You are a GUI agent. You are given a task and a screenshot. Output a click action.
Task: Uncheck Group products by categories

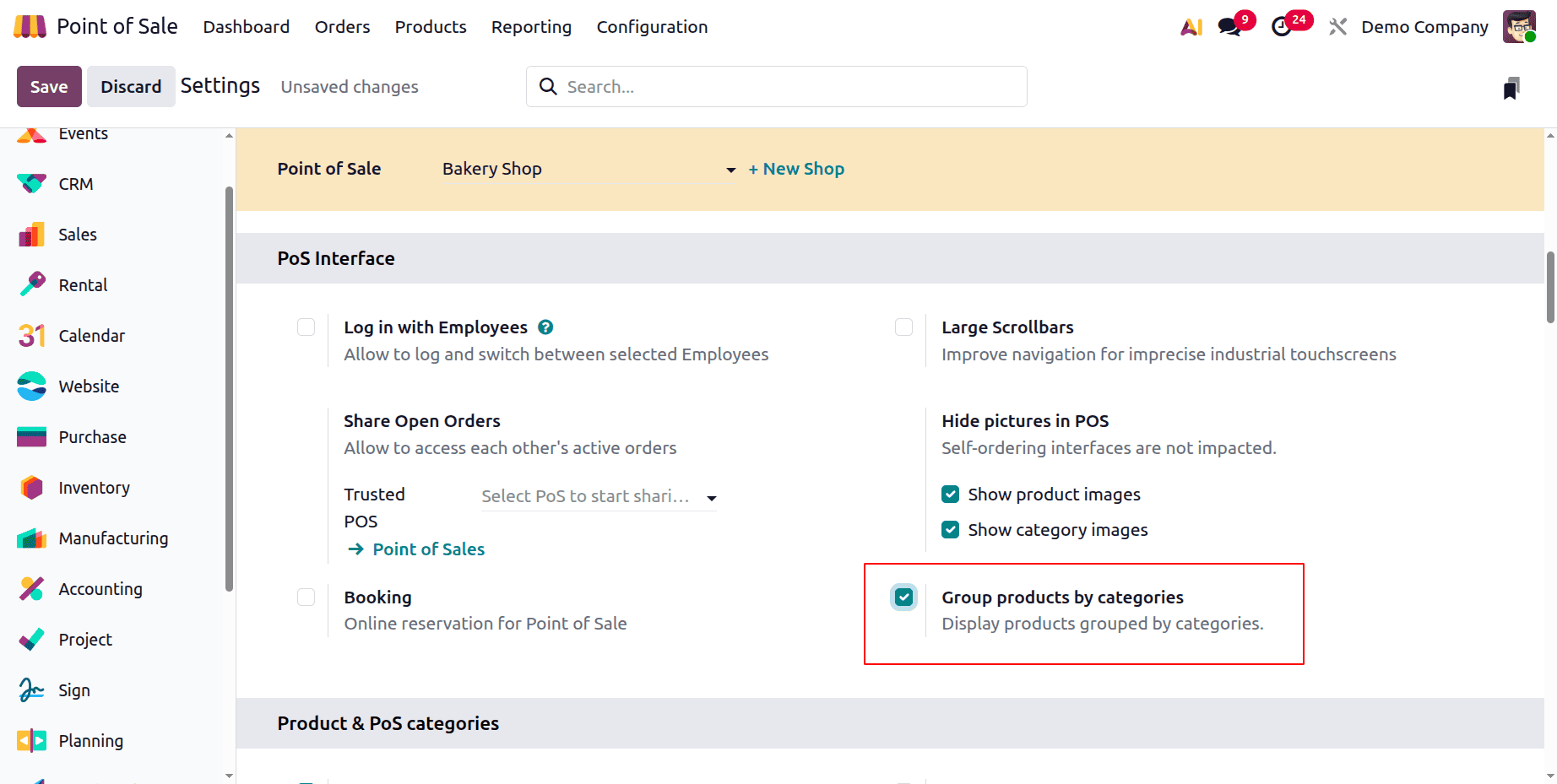[x=903, y=597]
